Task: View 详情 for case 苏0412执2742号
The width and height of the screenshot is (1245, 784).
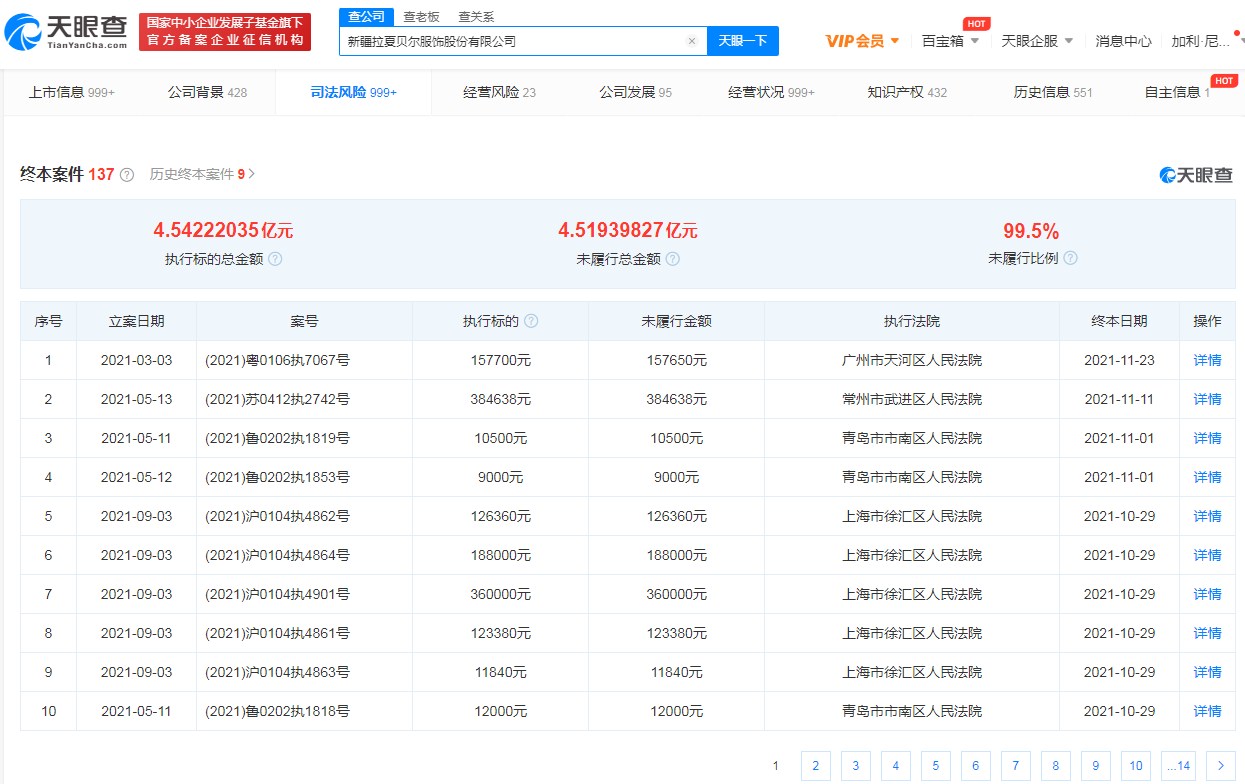Action: point(1207,399)
